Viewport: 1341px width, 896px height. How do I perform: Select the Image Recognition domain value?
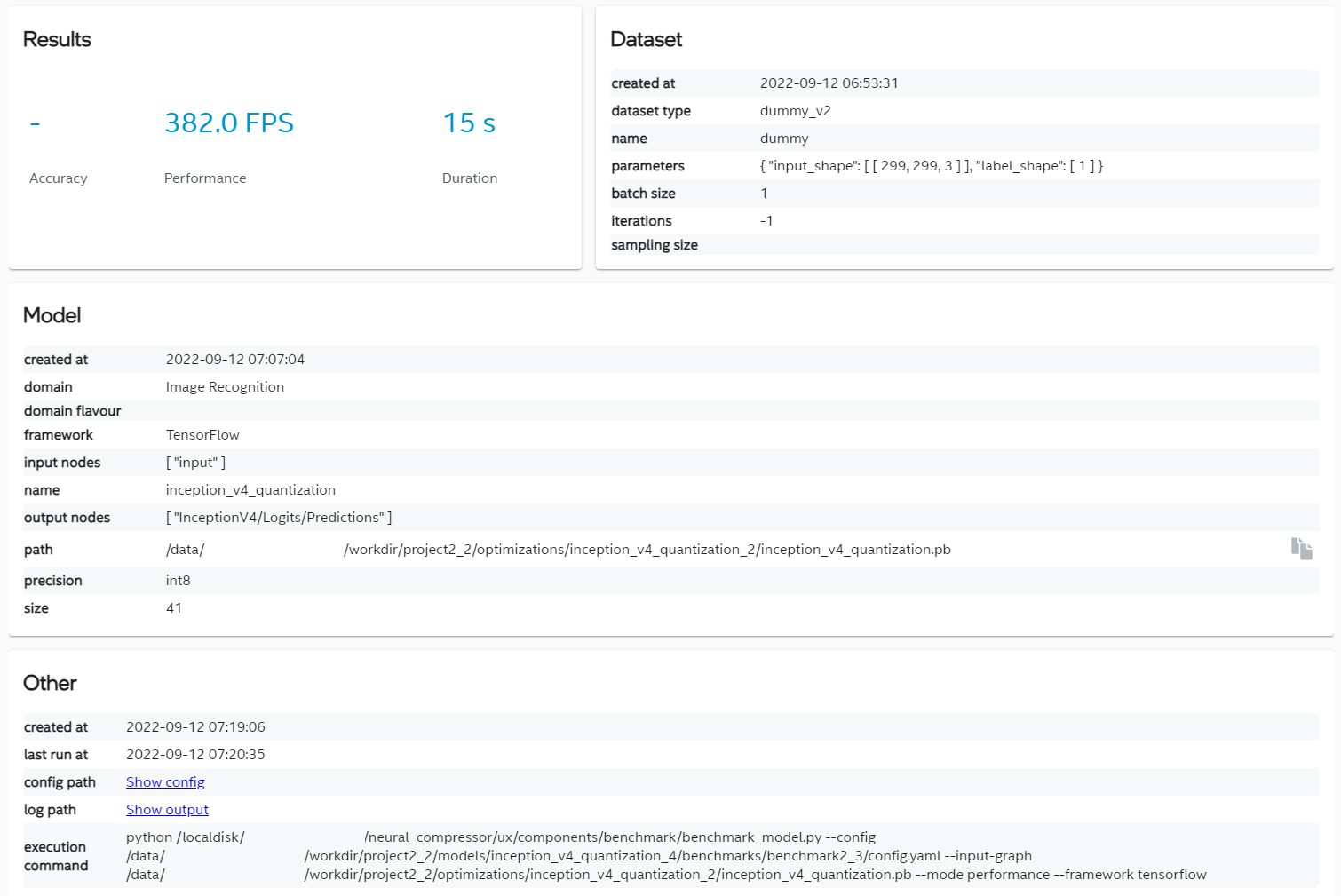[225, 386]
